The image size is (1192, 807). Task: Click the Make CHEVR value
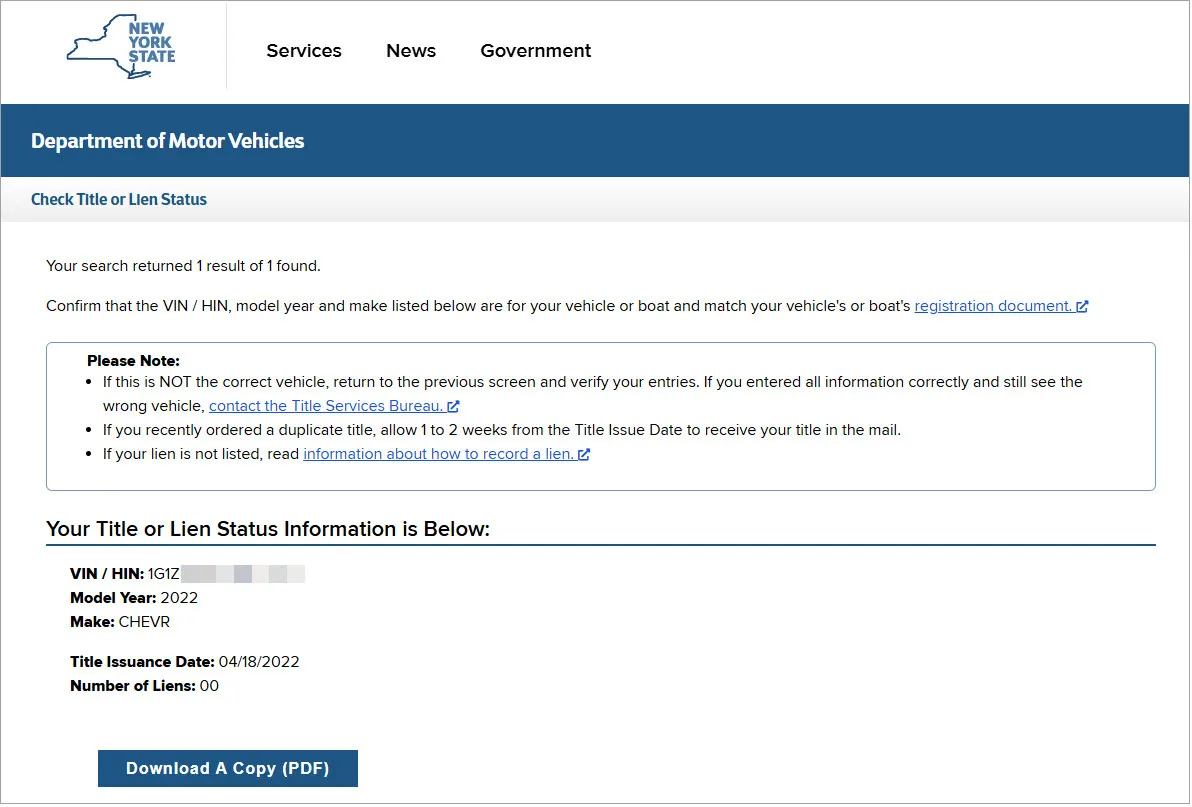click(145, 622)
